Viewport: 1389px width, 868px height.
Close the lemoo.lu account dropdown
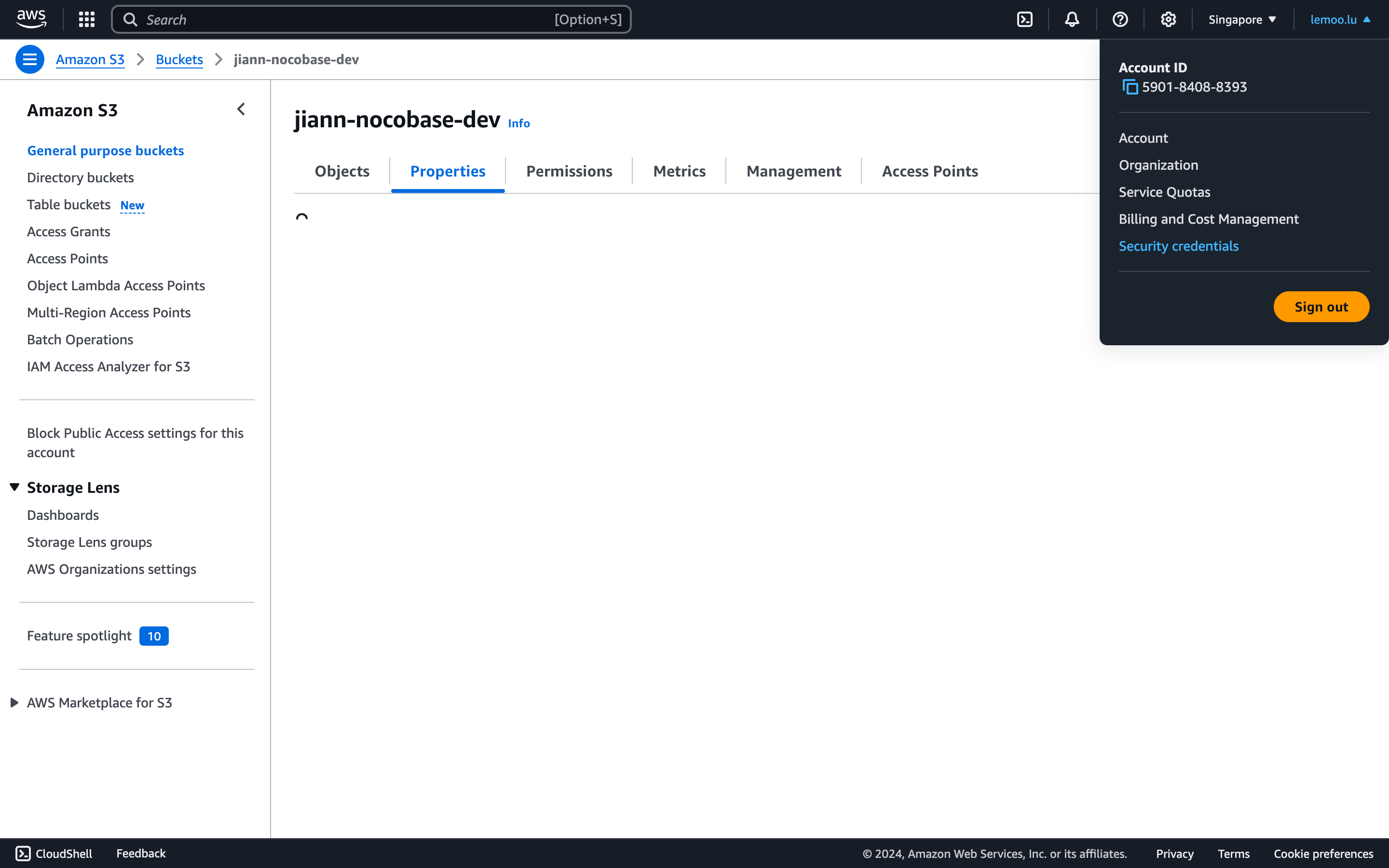[x=1340, y=19]
